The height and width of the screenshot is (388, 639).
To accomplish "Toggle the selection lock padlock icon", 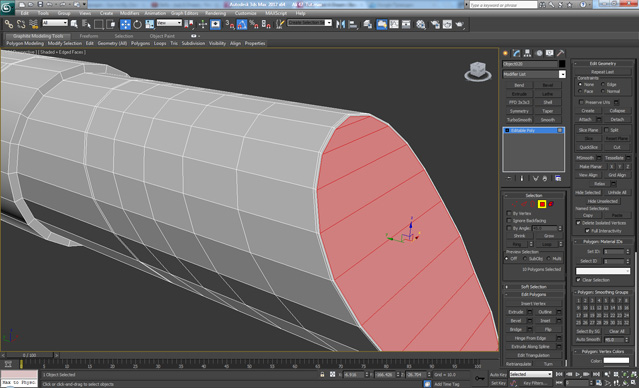I will click(322, 374).
